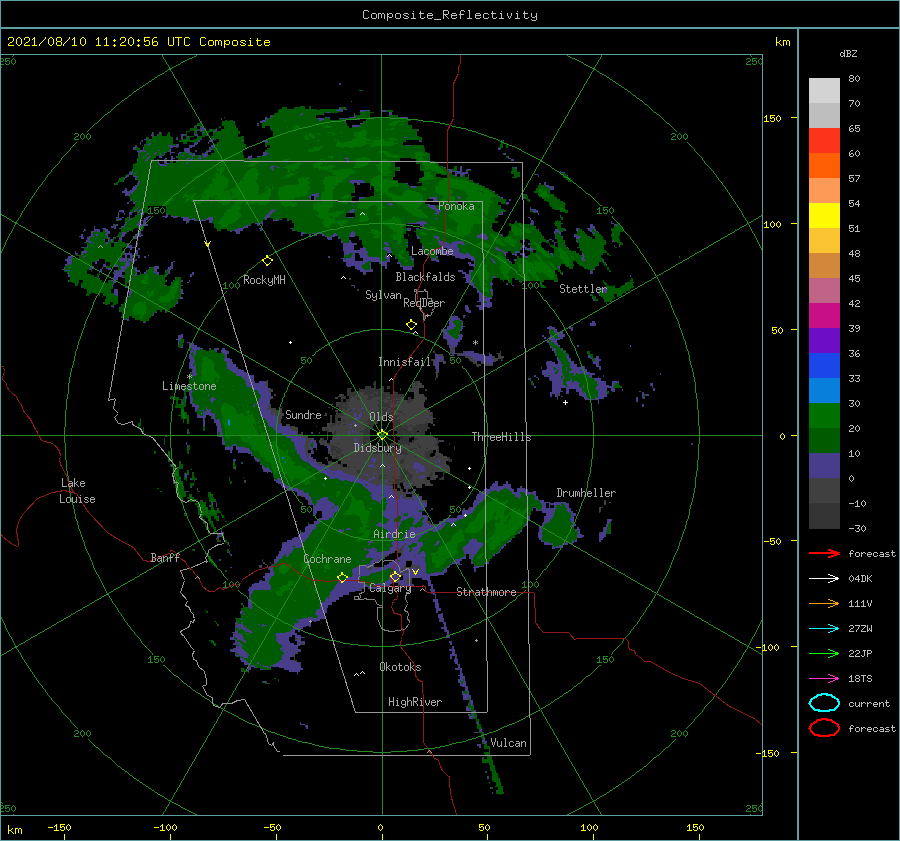The width and height of the screenshot is (900, 841).
Task: Click the Cochrane city label
Action: [x=327, y=559]
